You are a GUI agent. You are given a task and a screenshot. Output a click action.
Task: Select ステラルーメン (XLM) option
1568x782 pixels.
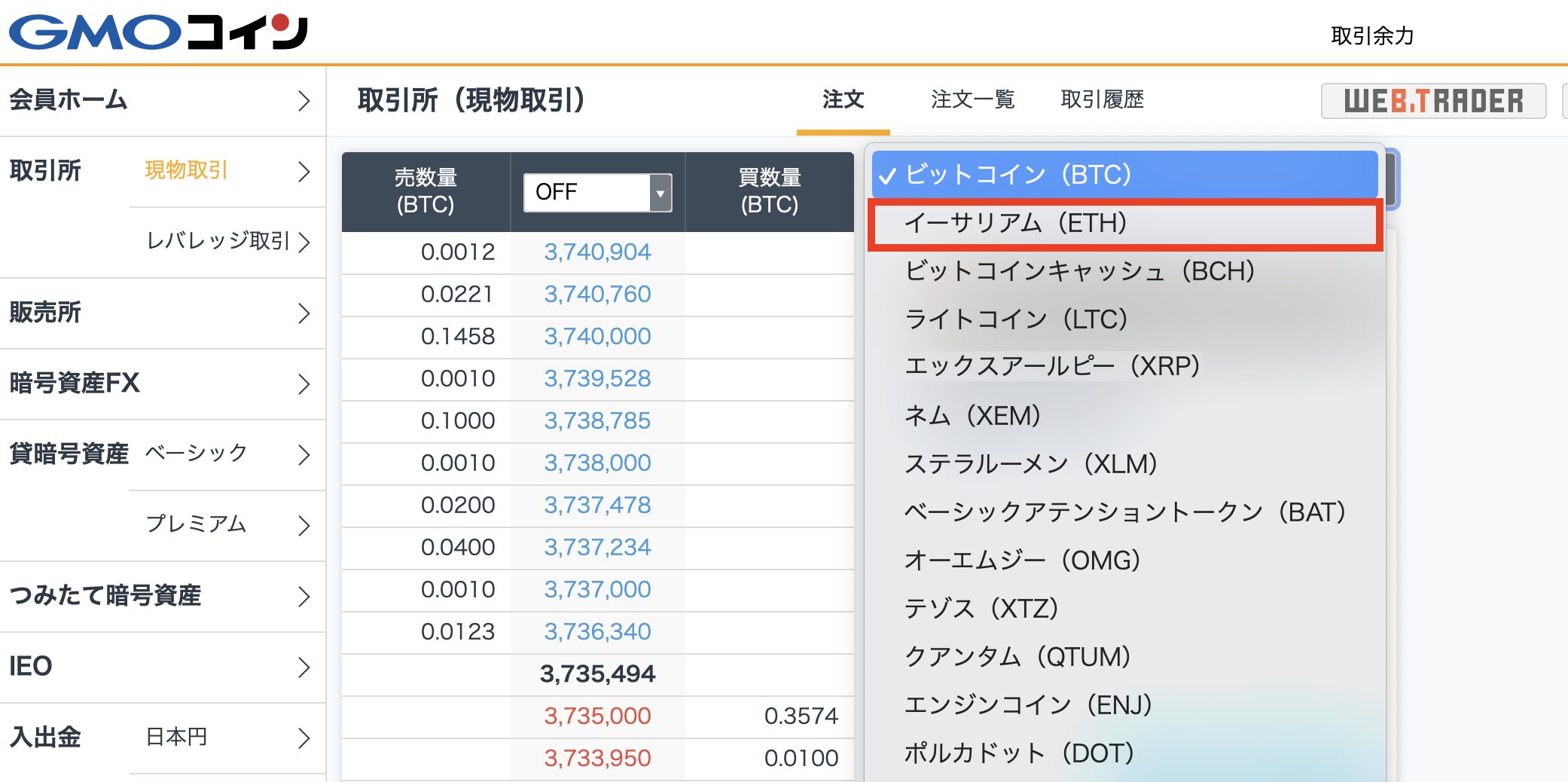(x=1125, y=464)
